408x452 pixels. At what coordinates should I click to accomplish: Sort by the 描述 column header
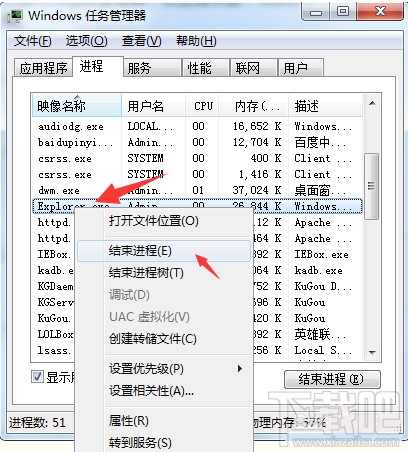[x=325, y=106]
